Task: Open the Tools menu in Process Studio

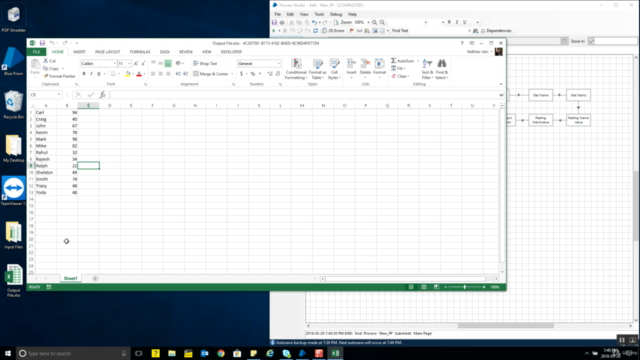Action: click(319, 14)
